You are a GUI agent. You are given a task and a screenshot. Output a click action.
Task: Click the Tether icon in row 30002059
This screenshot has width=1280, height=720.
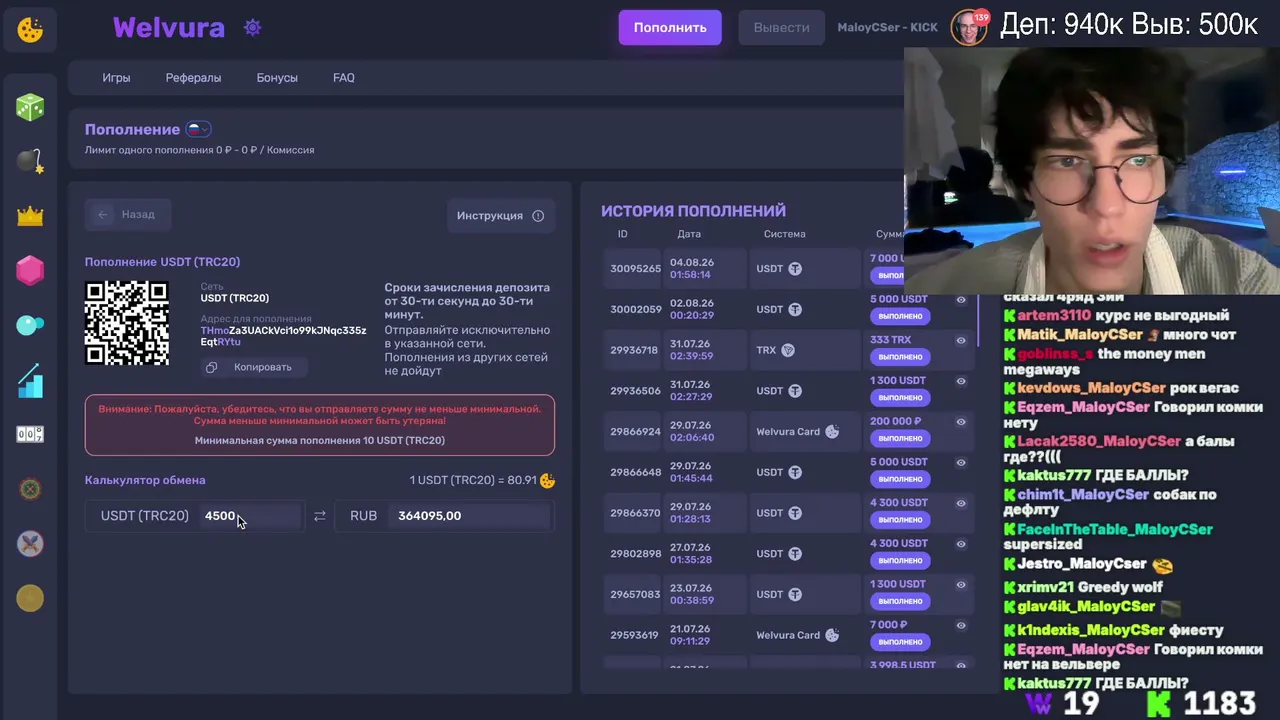[795, 310]
